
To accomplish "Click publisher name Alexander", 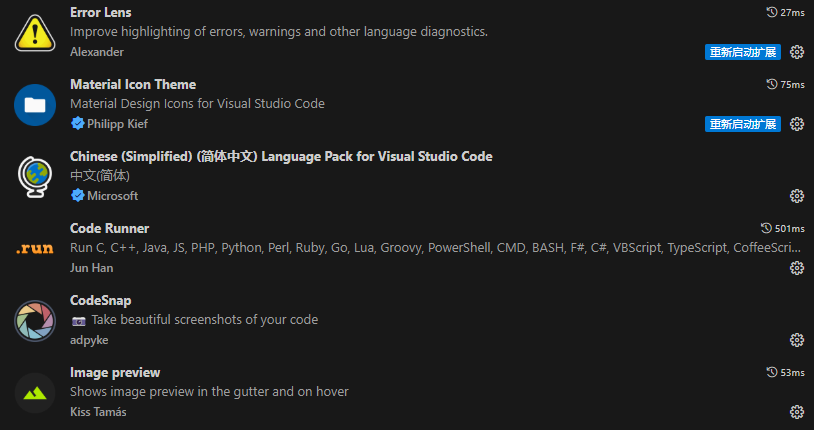I will pyautogui.click(x=97, y=52).
